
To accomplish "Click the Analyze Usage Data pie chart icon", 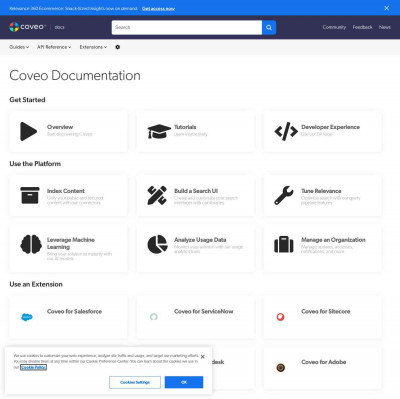I will click(x=157, y=244).
